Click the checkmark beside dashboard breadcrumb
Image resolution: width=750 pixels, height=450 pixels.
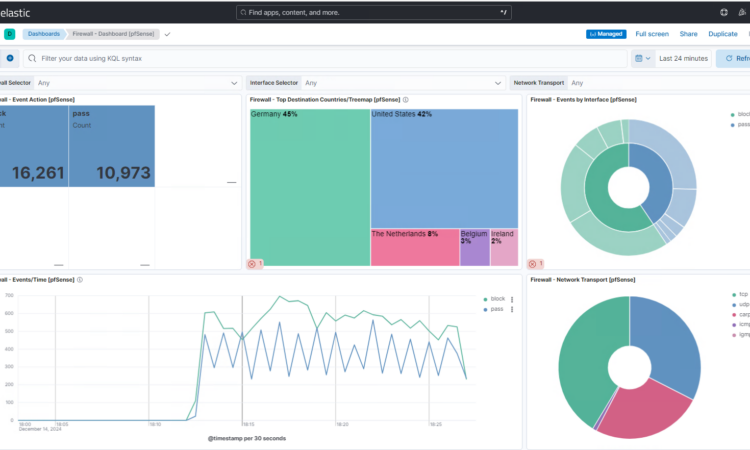(167, 34)
